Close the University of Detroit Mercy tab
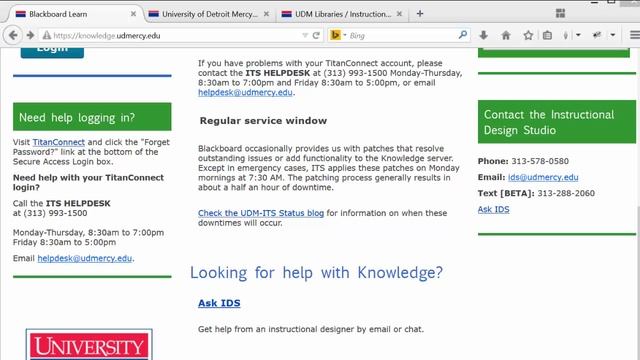The height and width of the screenshot is (360, 640). (266, 14)
